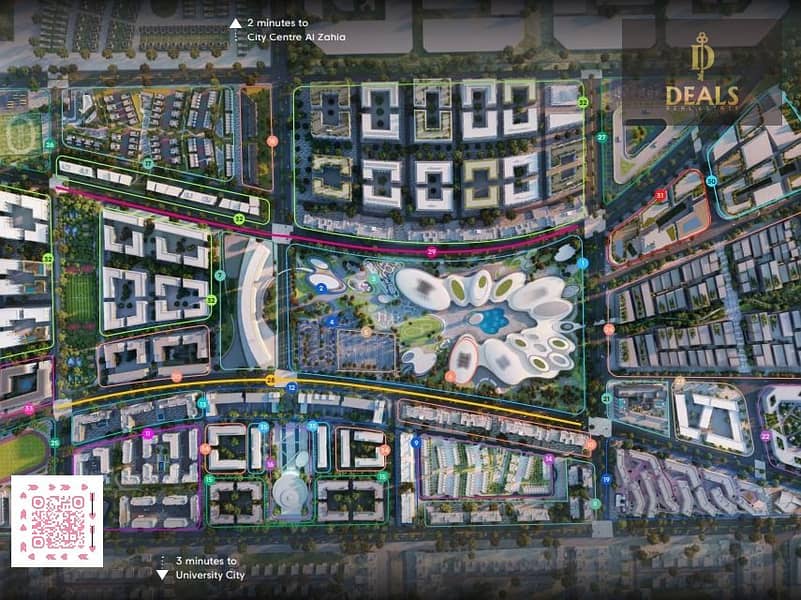Select blue marker number 4 in the park
This screenshot has height=600, width=801.
331,321
